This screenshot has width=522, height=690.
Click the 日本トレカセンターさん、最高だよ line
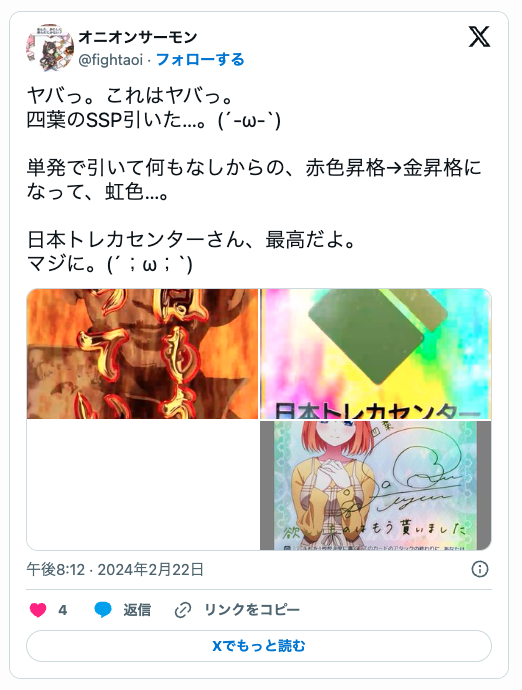coord(191,240)
